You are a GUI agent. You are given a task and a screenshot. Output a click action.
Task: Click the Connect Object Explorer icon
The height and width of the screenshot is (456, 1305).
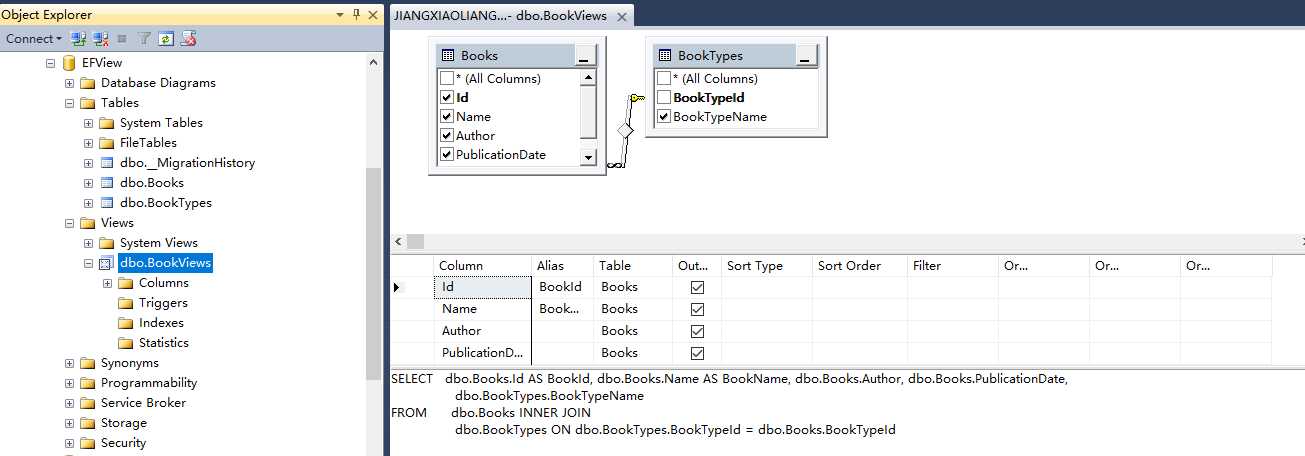[x=78, y=39]
